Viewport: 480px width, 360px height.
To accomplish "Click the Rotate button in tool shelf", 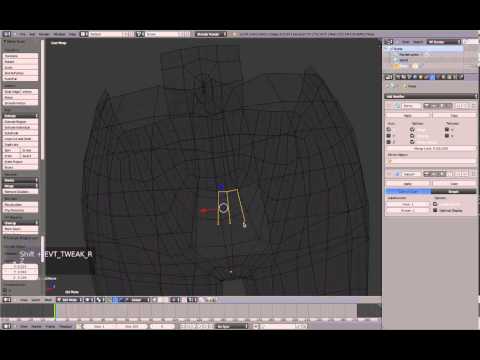I will [20, 62].
